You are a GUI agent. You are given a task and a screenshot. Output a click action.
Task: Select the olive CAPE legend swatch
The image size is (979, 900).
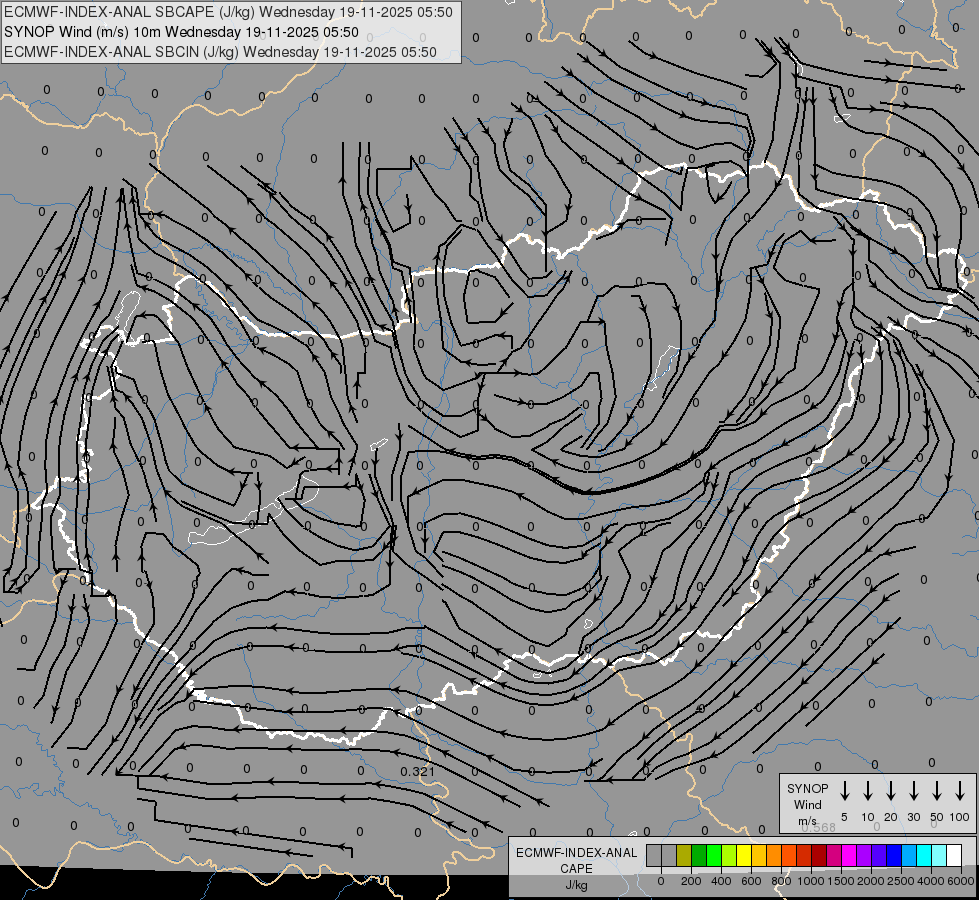(x=684, y=855)
